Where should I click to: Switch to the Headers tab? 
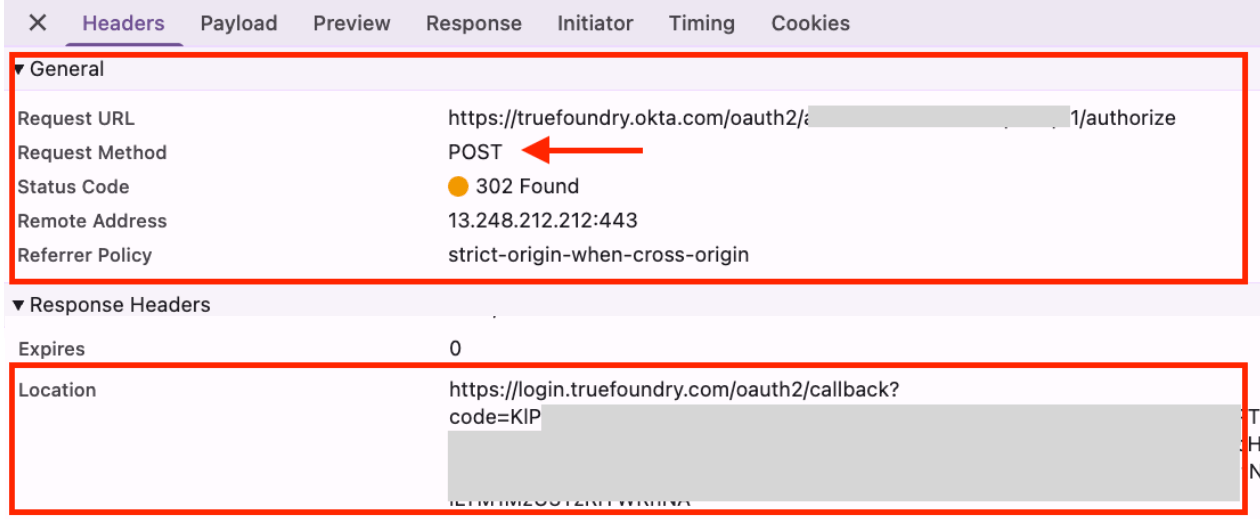click(x=124, y=23)
